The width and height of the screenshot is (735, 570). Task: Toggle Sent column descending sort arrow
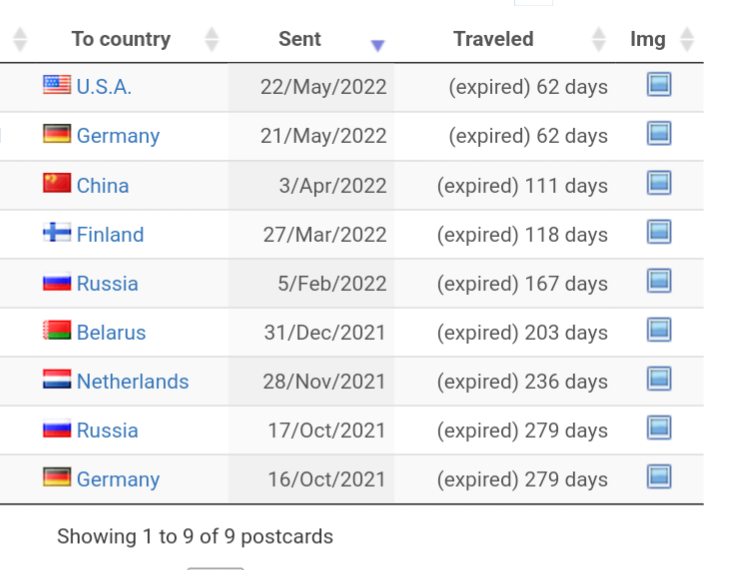pyautogui.click(x=378, y=45)
